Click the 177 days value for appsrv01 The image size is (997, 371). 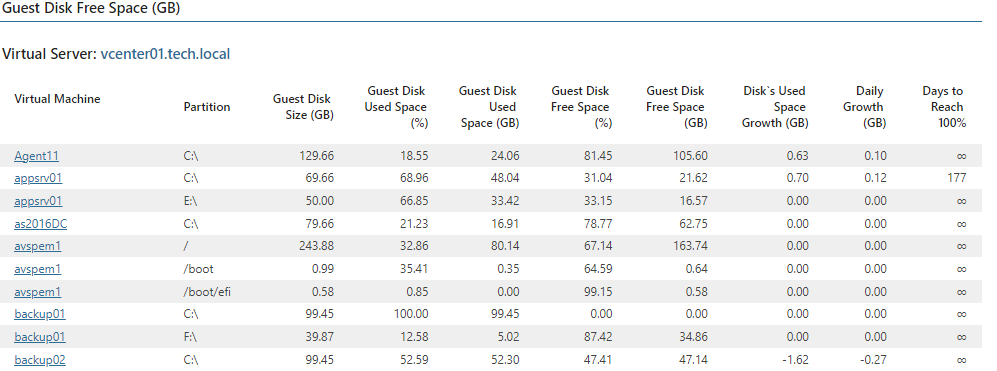(956, 178)
